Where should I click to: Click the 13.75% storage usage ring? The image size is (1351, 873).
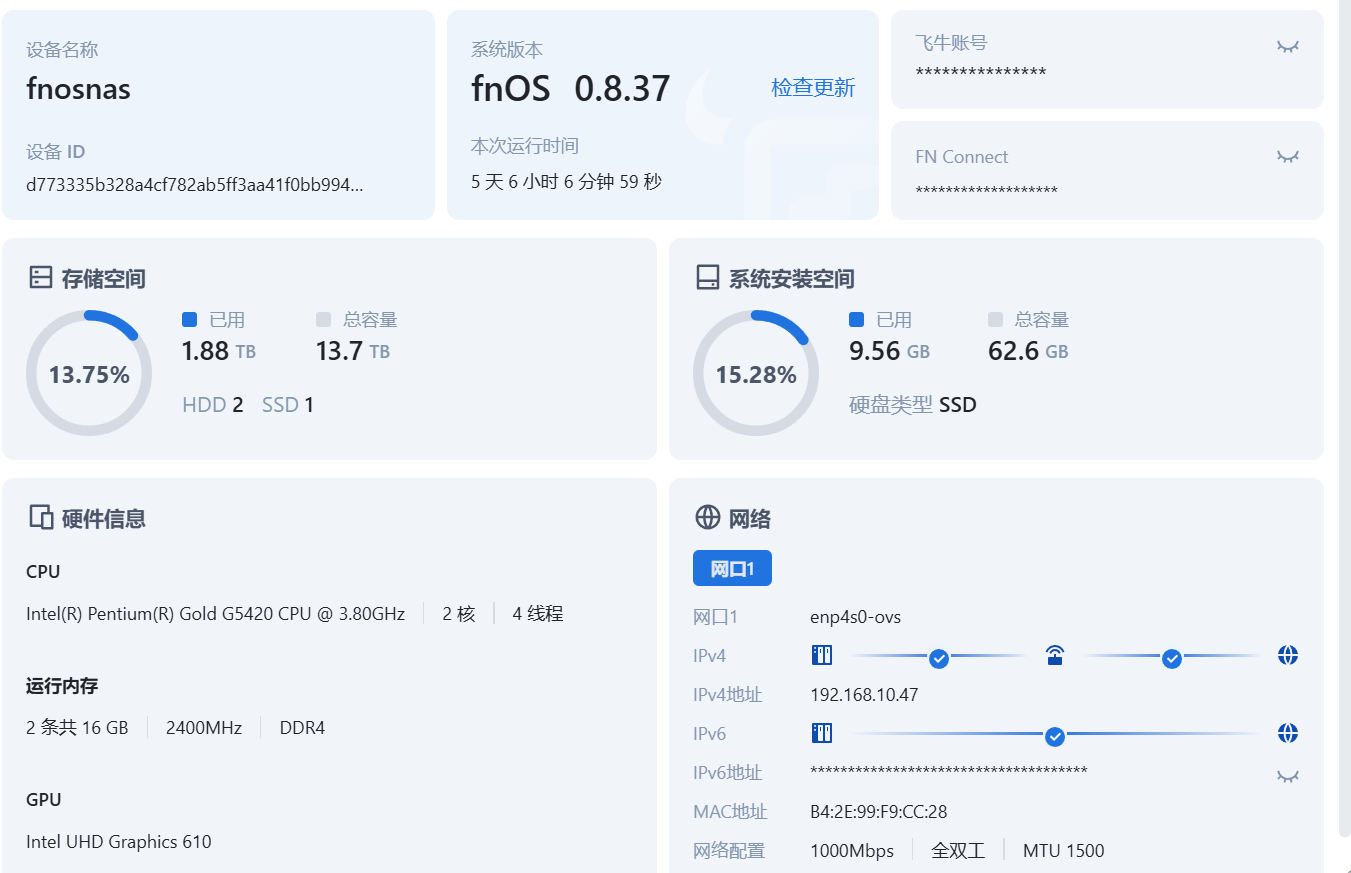tap(89, 374)
